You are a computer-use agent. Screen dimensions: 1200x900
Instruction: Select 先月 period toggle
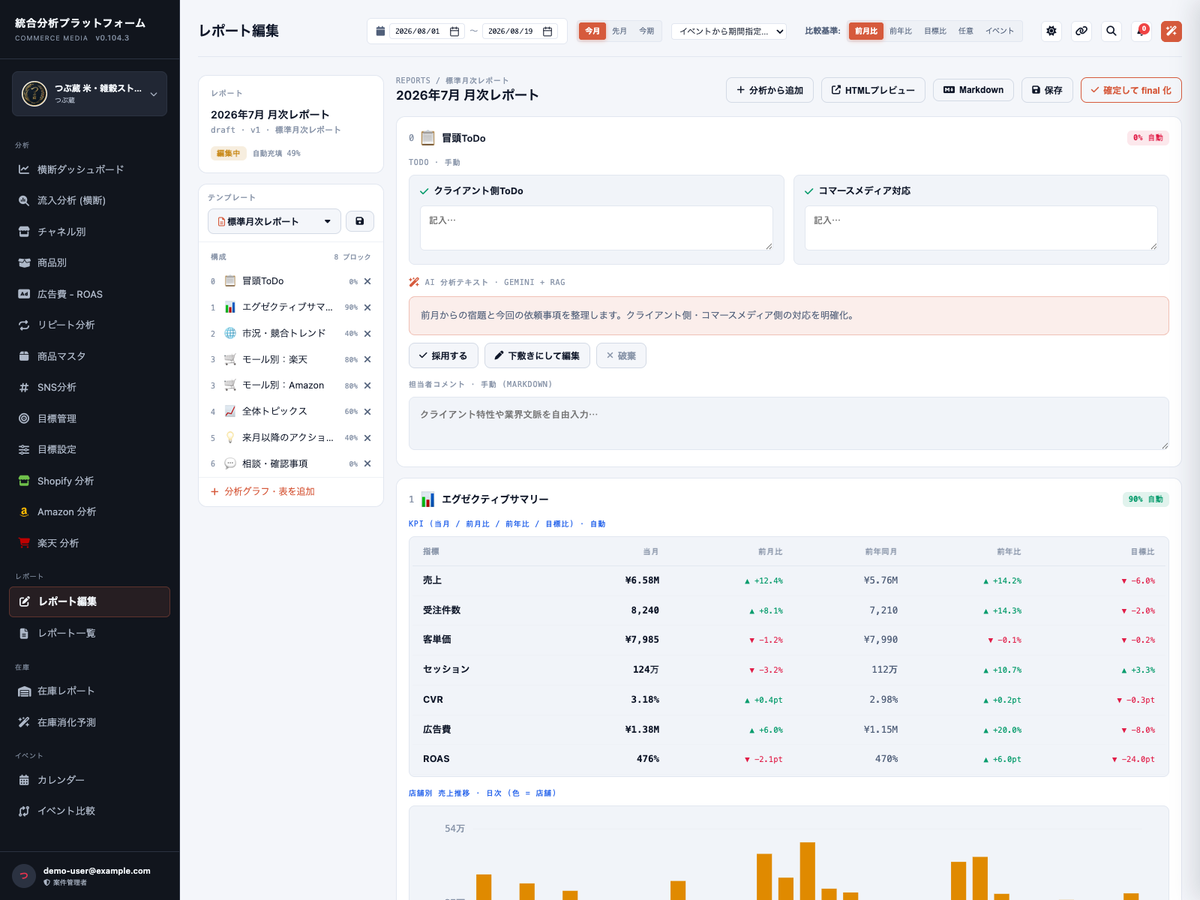tap(620, 31)
